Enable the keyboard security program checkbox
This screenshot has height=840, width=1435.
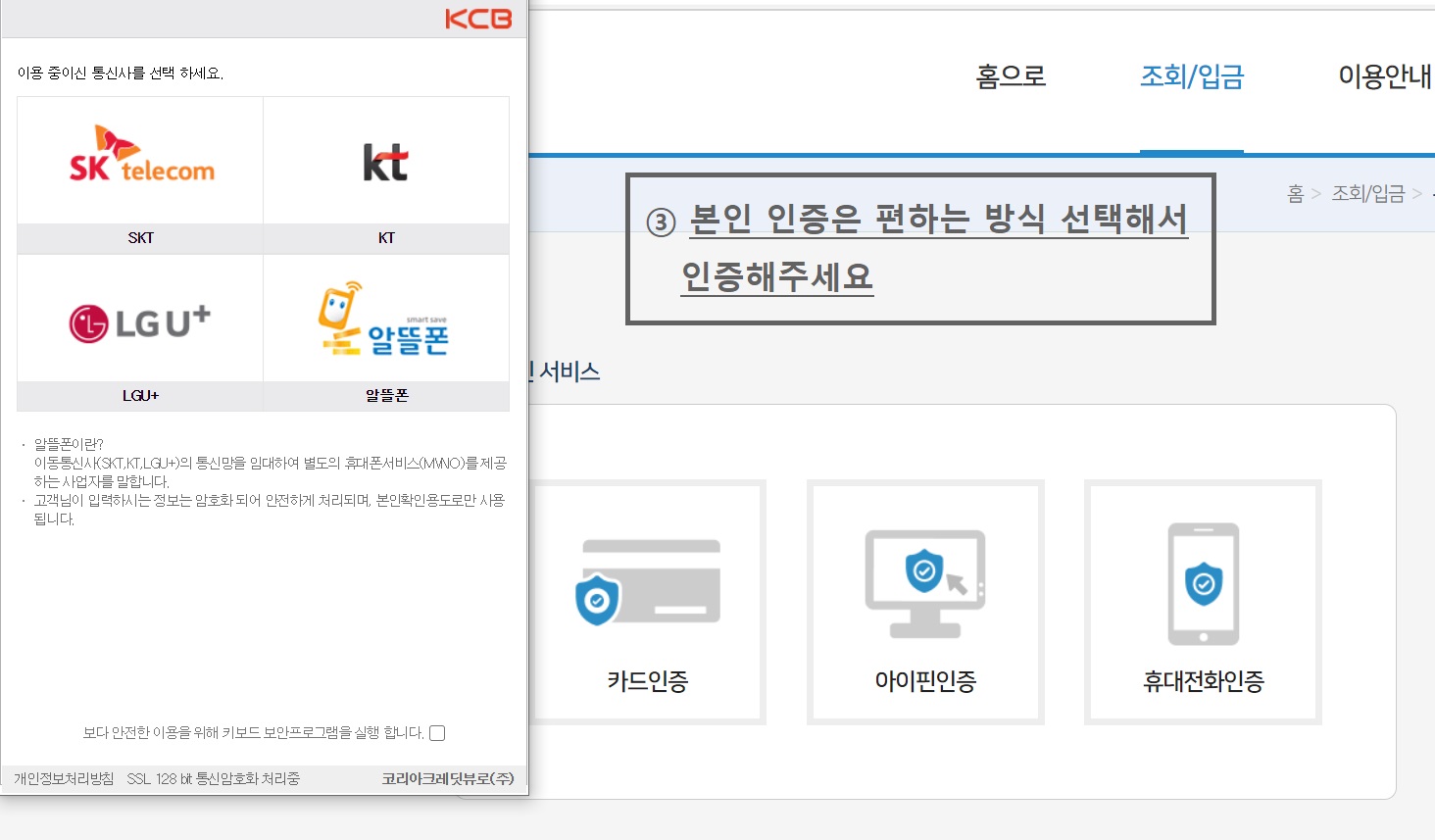click(437, 733)
